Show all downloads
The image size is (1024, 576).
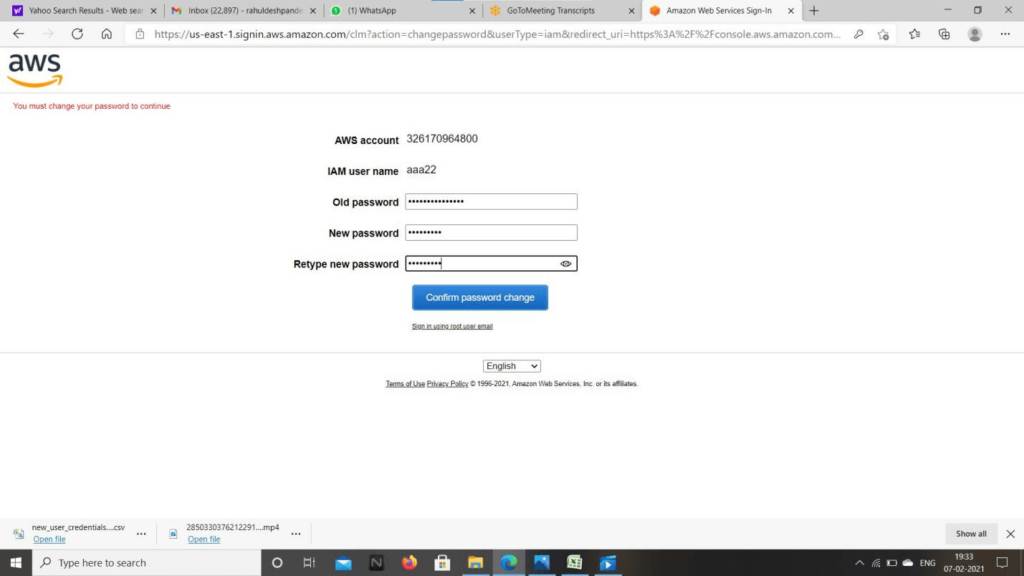[971, 534]
